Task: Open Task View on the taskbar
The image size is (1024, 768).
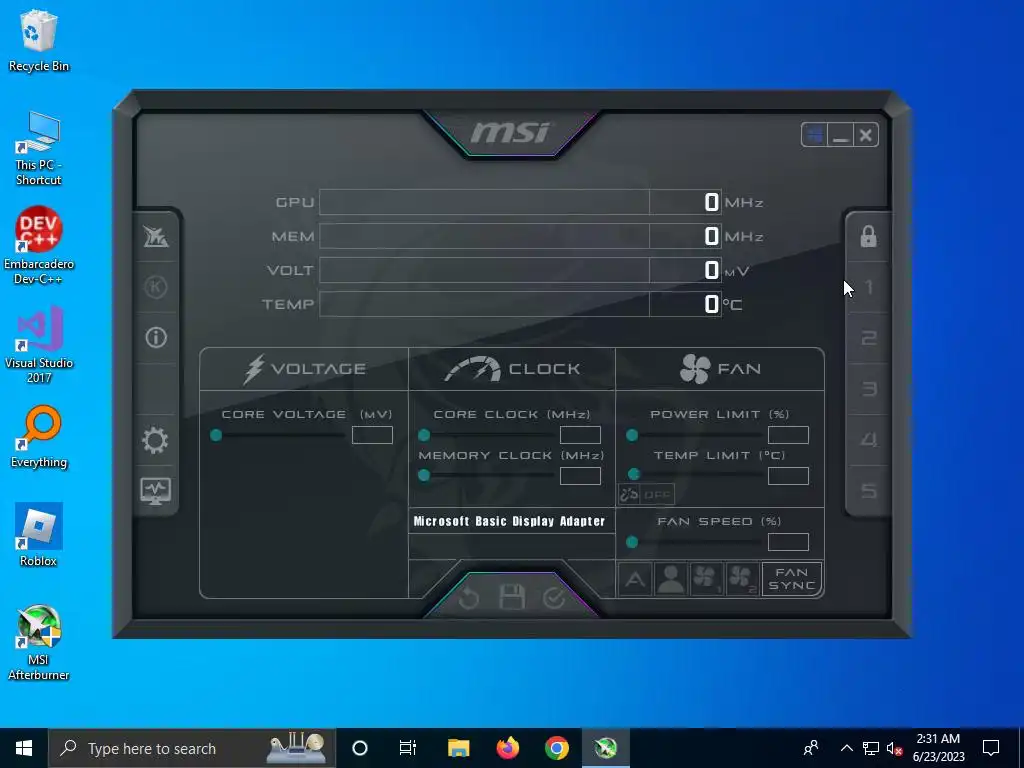Action: 408,748
